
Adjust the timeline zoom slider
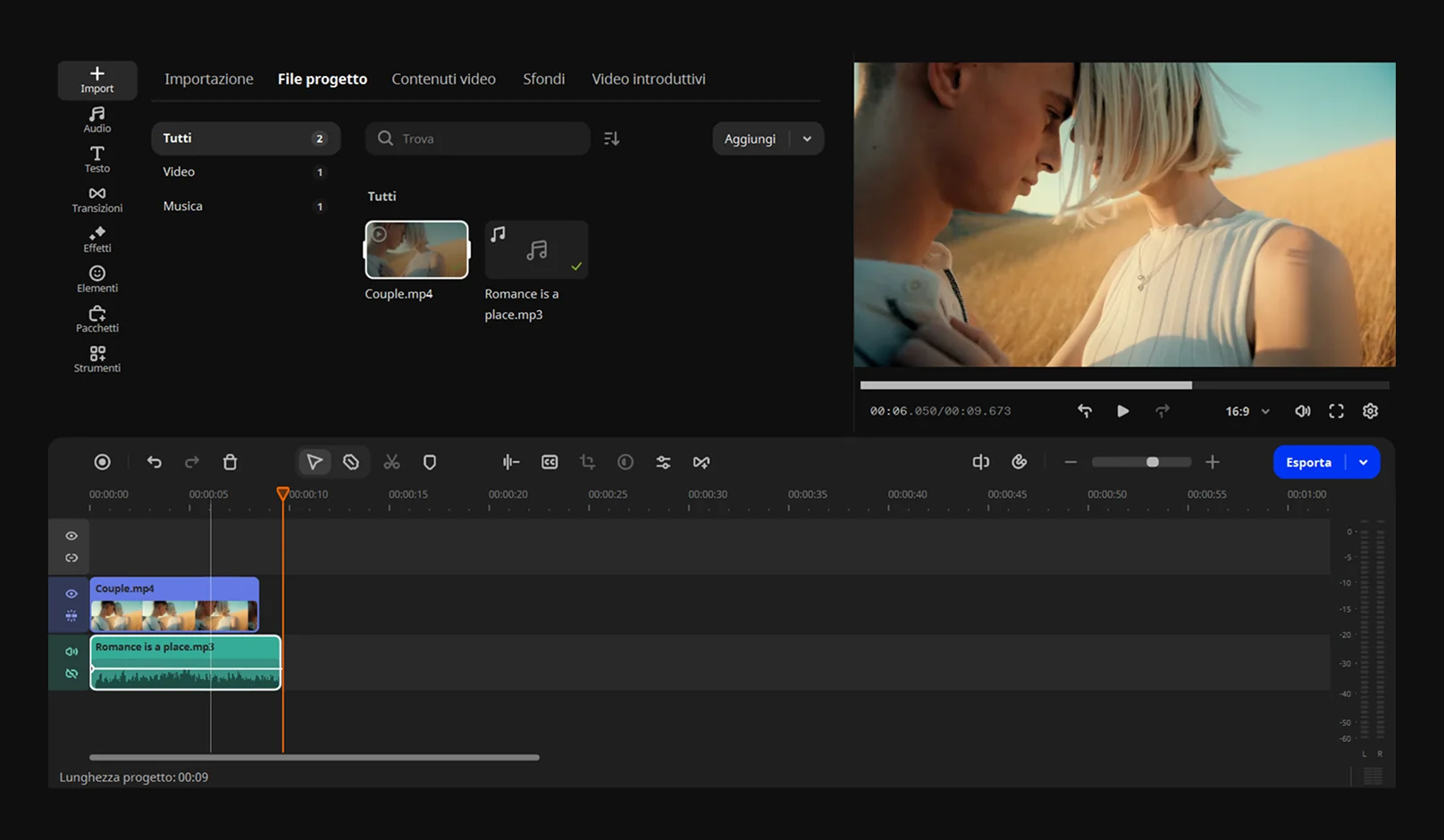coord(1152,462)
